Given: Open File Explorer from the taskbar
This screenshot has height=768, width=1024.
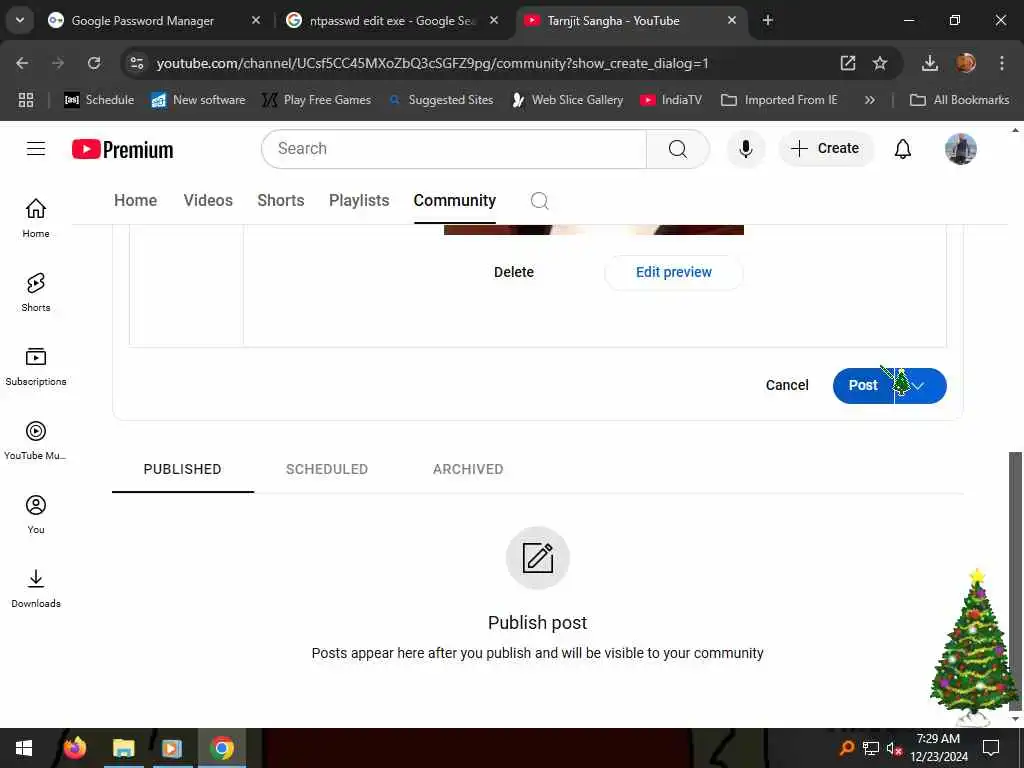Looking at the screenshot, I should 123,748.
